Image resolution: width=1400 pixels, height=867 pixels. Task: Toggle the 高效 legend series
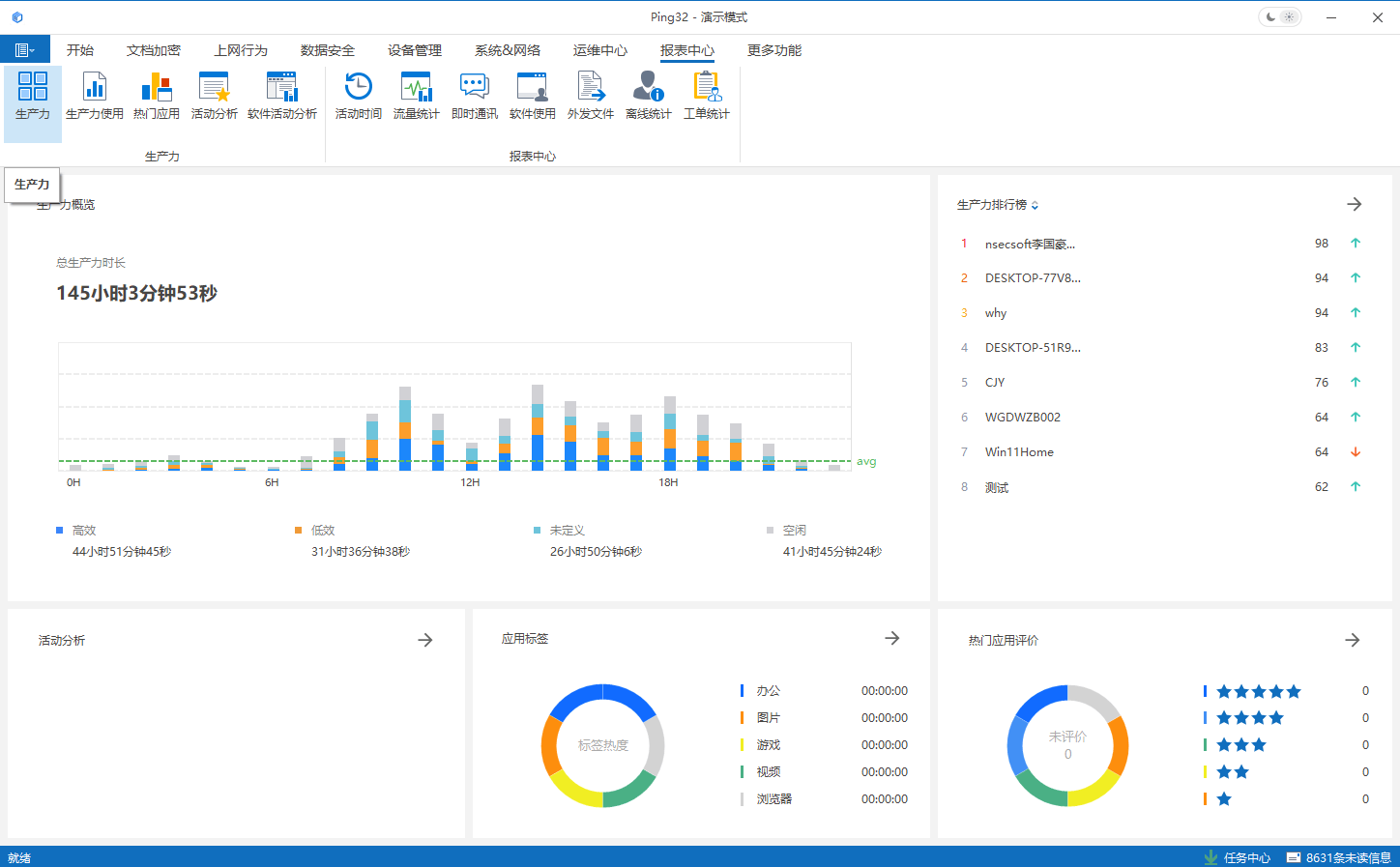pos(77,531)
